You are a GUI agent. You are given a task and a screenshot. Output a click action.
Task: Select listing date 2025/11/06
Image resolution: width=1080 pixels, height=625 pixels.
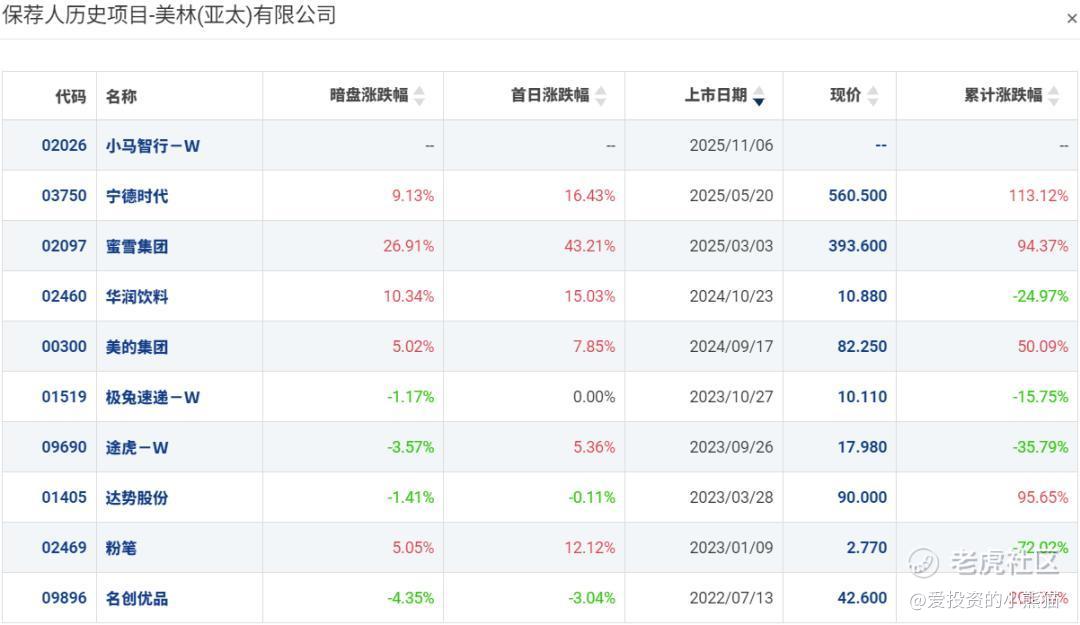(x=731, y=145)
